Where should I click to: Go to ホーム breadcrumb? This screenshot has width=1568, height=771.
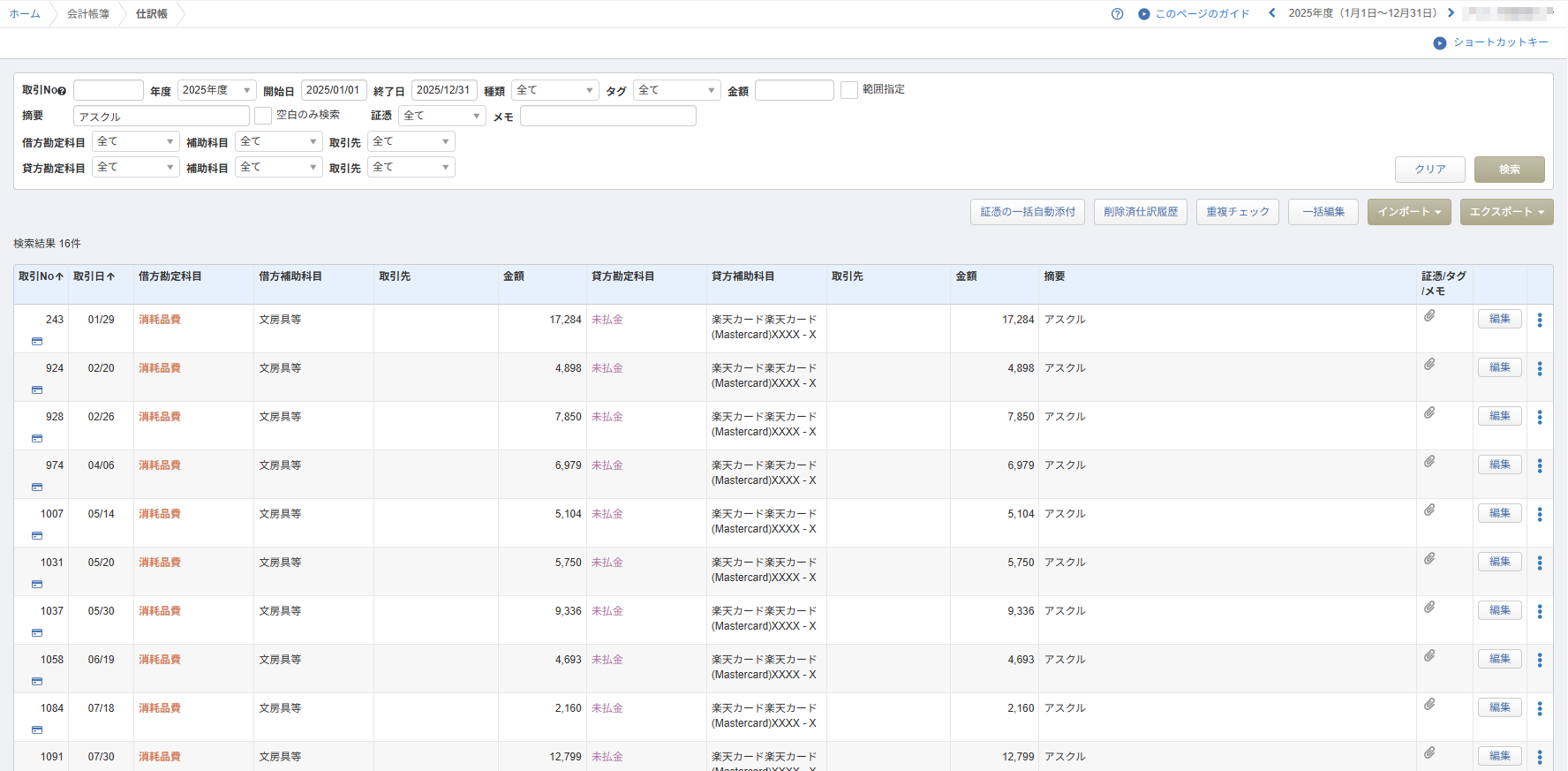(25, 14)
